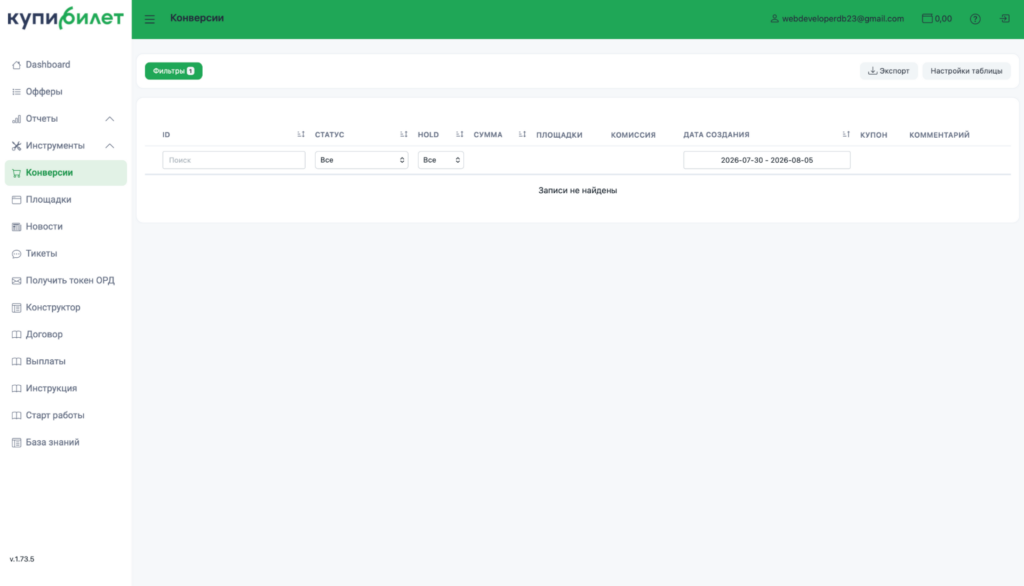Click the version label v.1.73.5
1024x586 pixels.
click(22, 559)
